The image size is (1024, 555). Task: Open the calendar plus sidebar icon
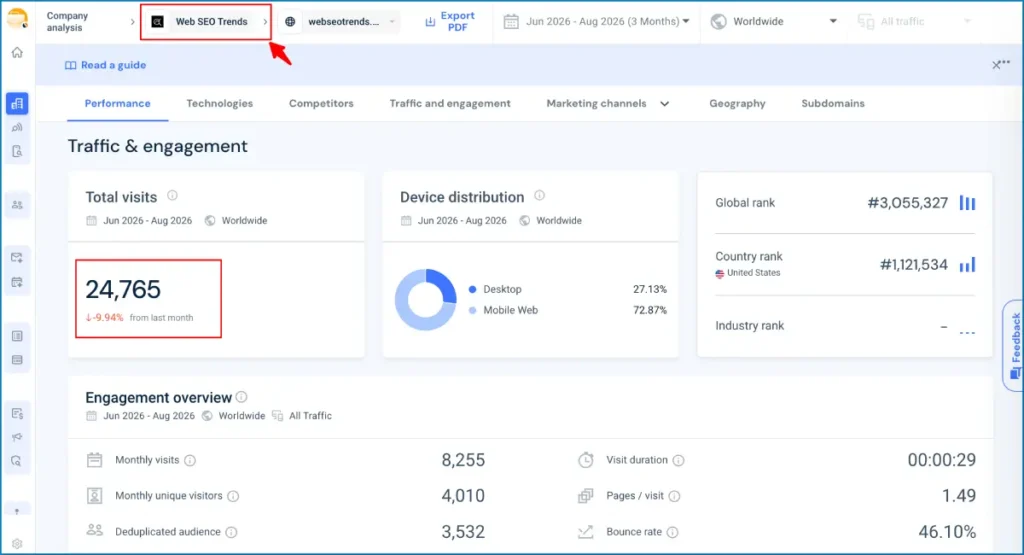coord(17,282)
